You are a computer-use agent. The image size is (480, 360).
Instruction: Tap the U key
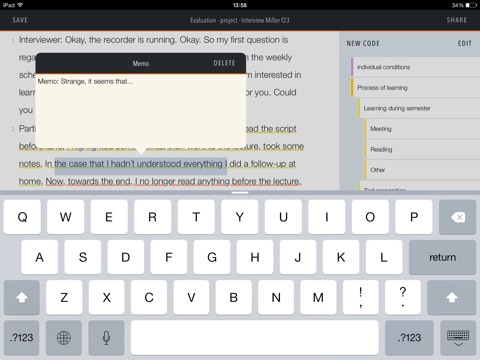[x=283, y=217]
